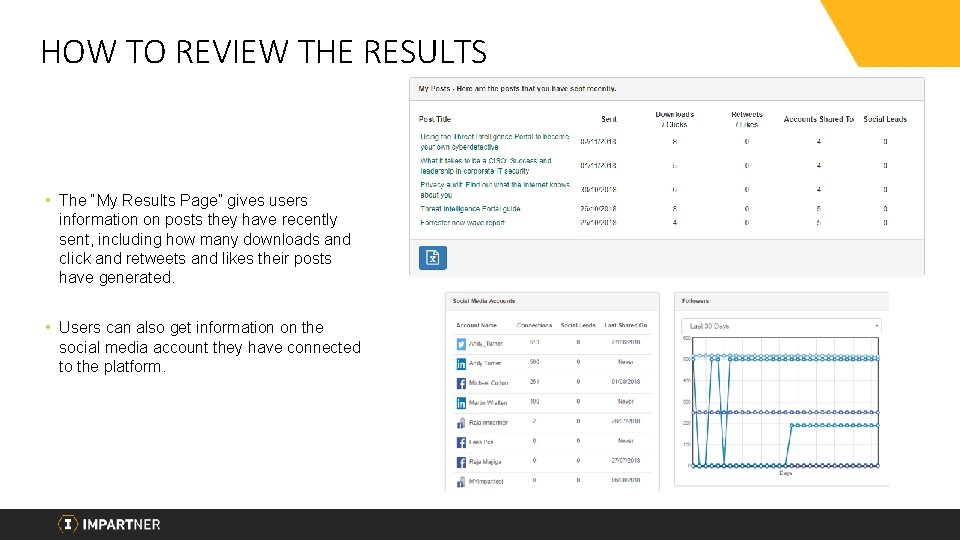The width and height of the screenshot is (960, 540).
Task: Click the 'Social Media Accounts' panel heading
Action: pos(484,301)
